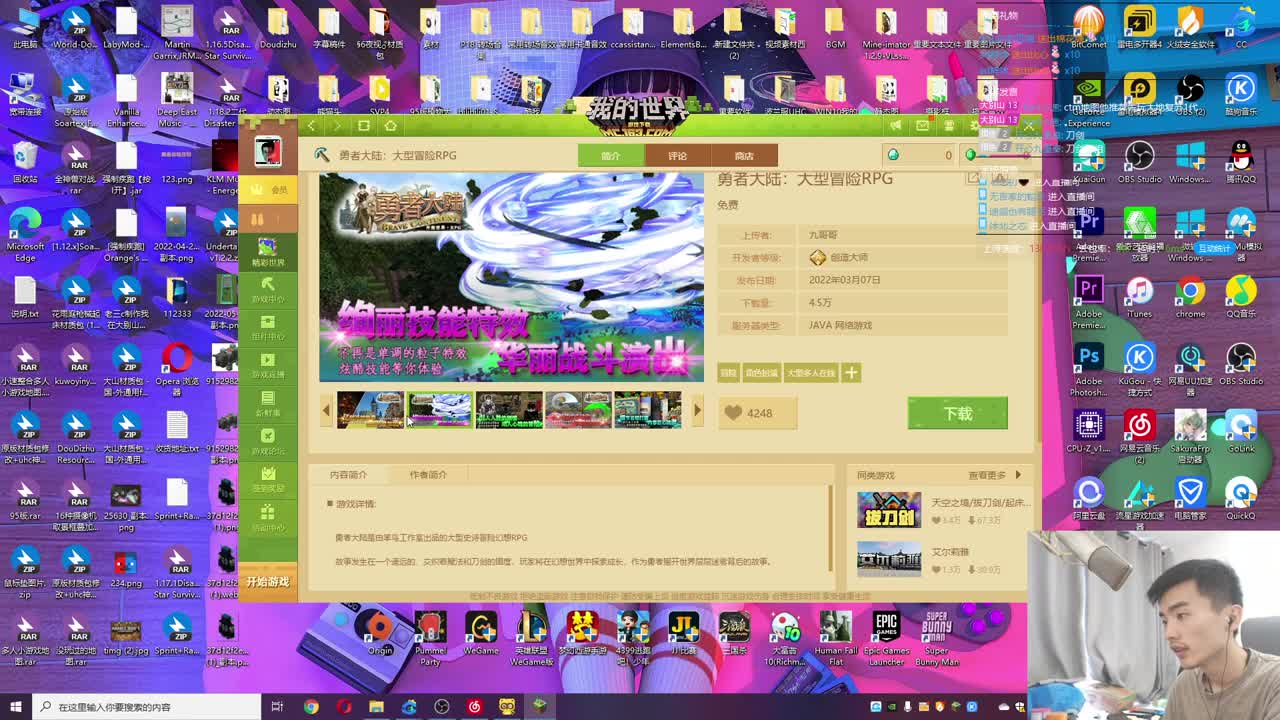Select the QuickQ desktop shortcut

pyautogui.click(x=1240, y=499)
